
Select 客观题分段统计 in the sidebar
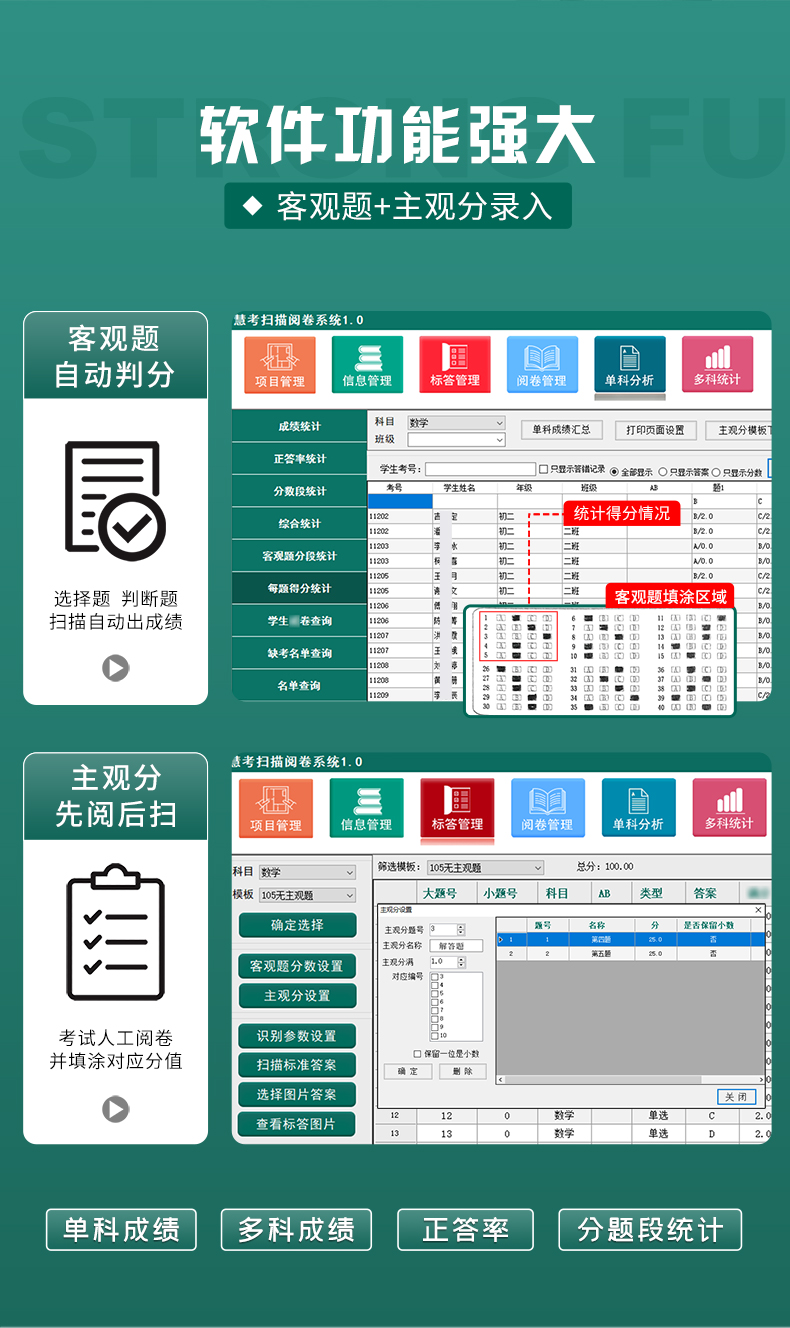tap(300, 556)
